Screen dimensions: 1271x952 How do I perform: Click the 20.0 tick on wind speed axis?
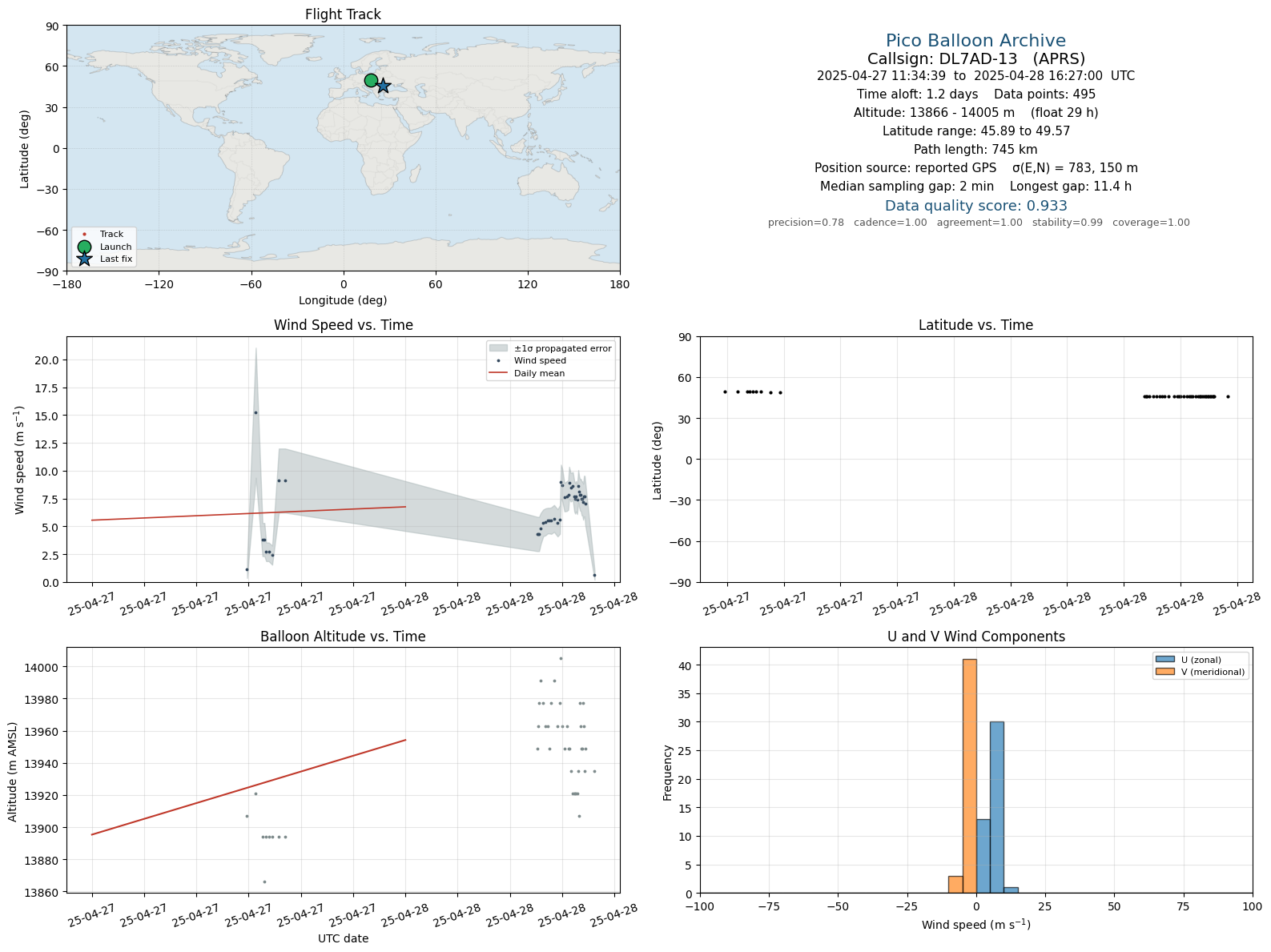click(46, 360)
